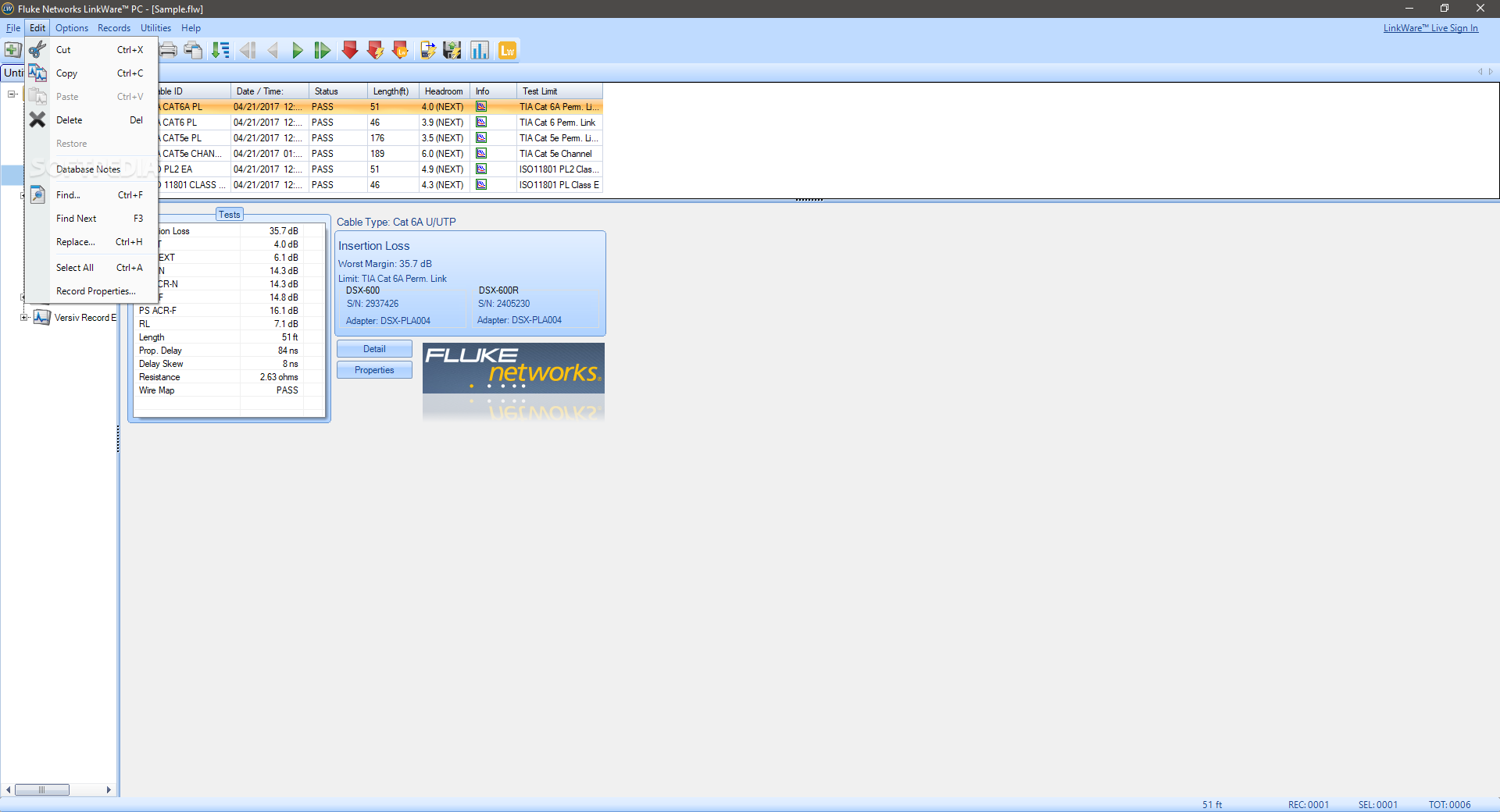Click the sidebar horizontal scrollbar thumb
Viewport: 1500px width, 812px height.
tap(42, 790)
